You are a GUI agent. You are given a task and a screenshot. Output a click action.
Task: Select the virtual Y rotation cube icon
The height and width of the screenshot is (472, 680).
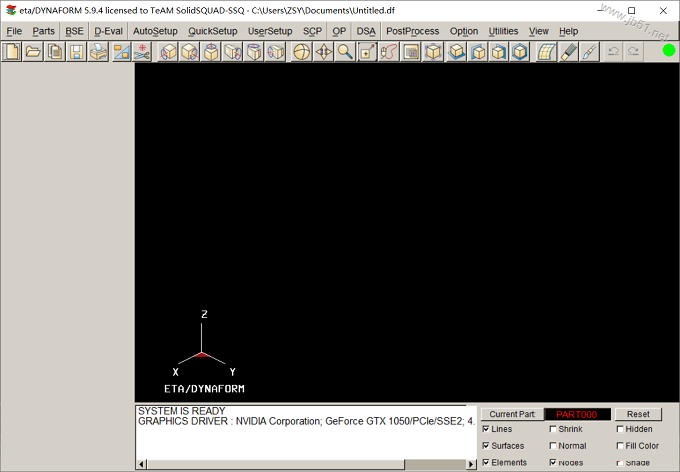click(190, 52)
